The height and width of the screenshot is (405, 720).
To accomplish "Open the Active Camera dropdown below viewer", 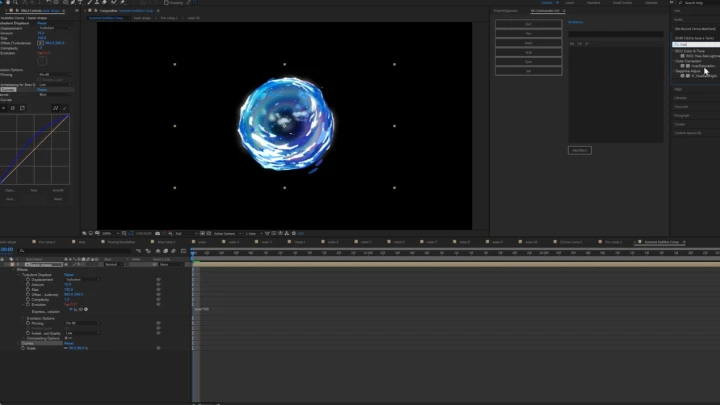I will (227, 233).
